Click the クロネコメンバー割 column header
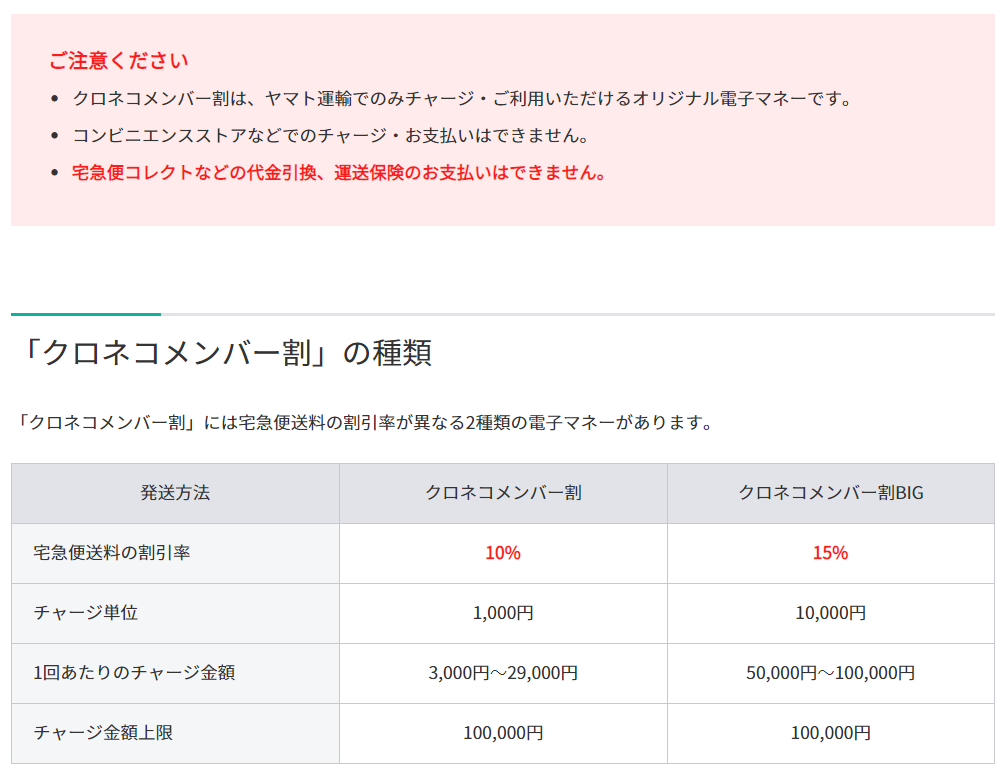Viewport: 1006px width, 776px height. [x=503, y=493]
